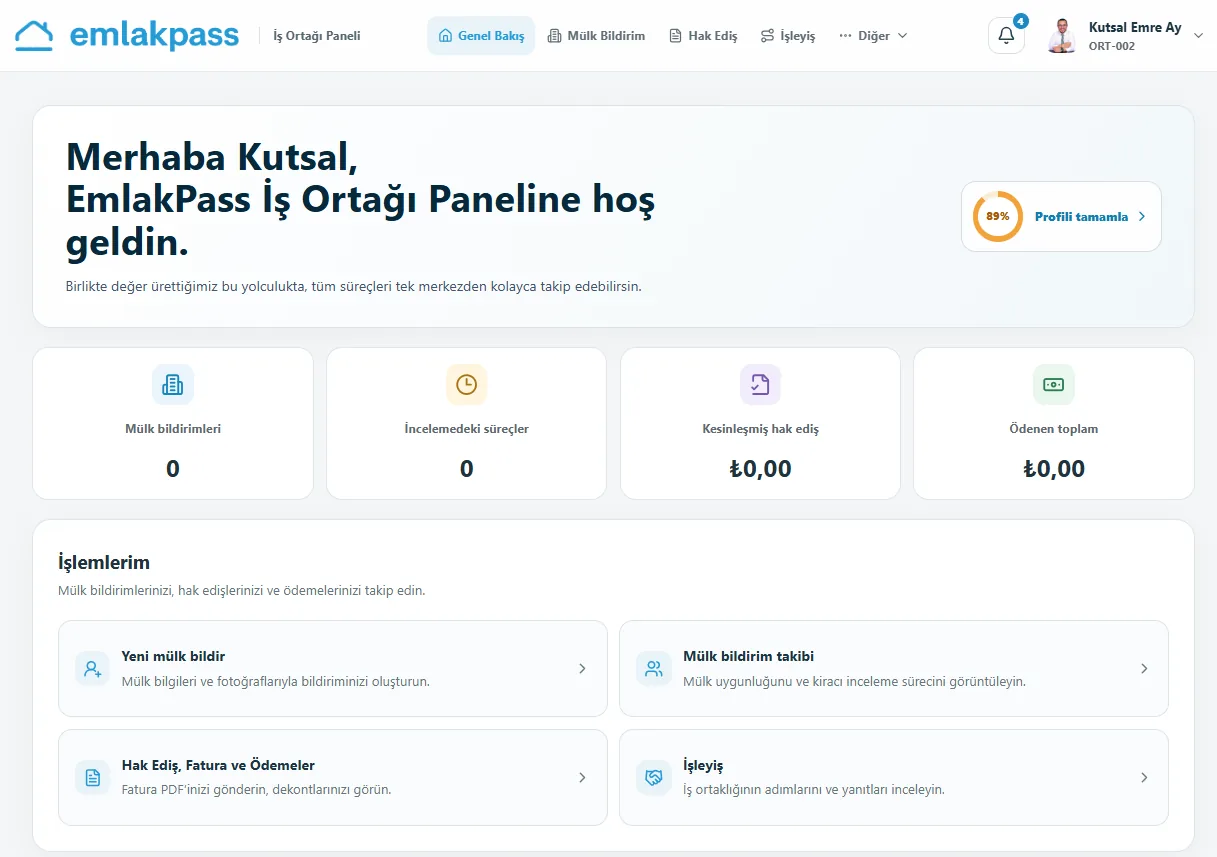Click the building icon above Mülk bildirimleri

coord(172,384)
